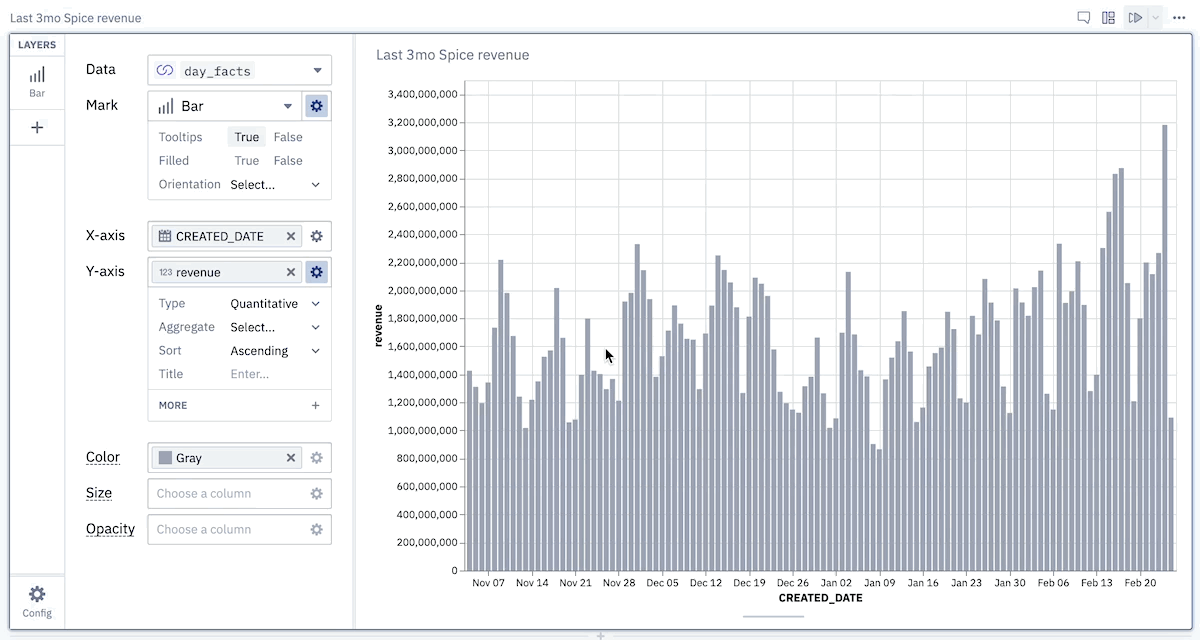Open the Aggregate Select dropdown
This screenshot has height=640, width=1200.
pyautogui.click(x=275, y=327)
